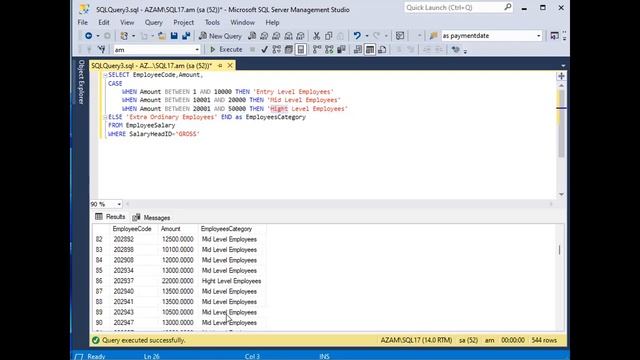
Task: Open an Analysis Services MDX Query
Action: [x=264, y=36]
